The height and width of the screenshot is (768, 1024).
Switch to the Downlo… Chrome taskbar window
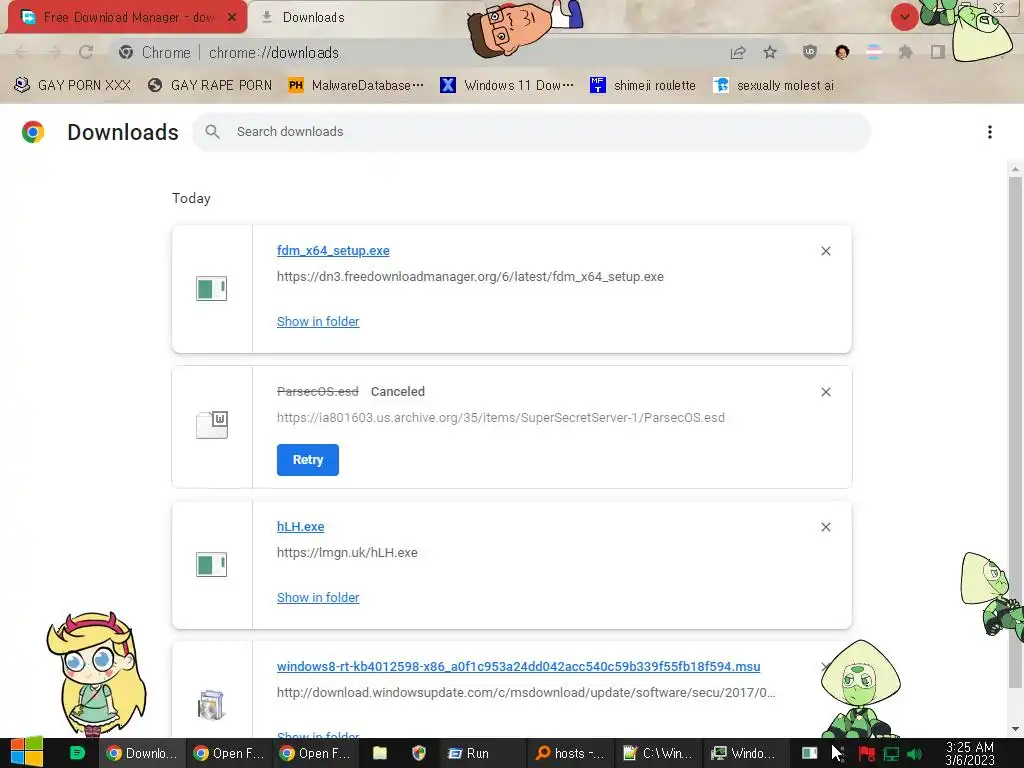pyautogui.click(x=142, y=753)
